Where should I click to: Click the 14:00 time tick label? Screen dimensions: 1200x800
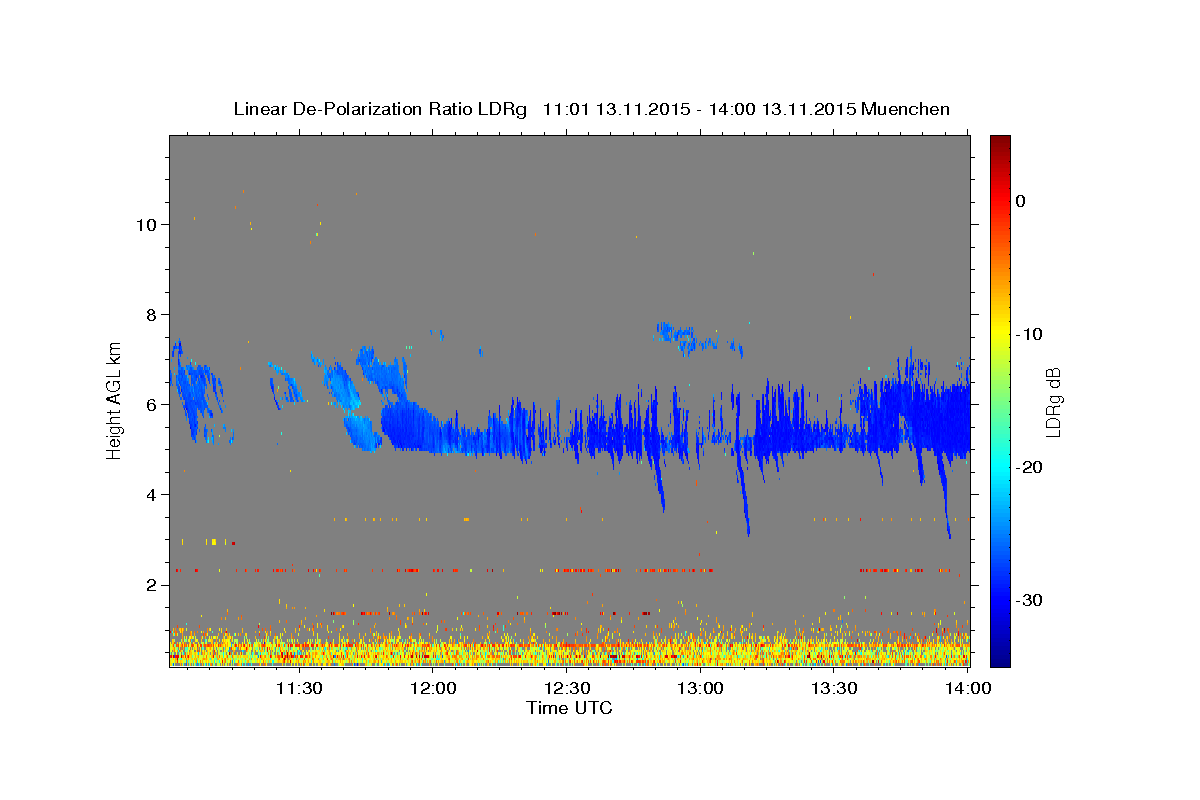click(x=968, y=688)
